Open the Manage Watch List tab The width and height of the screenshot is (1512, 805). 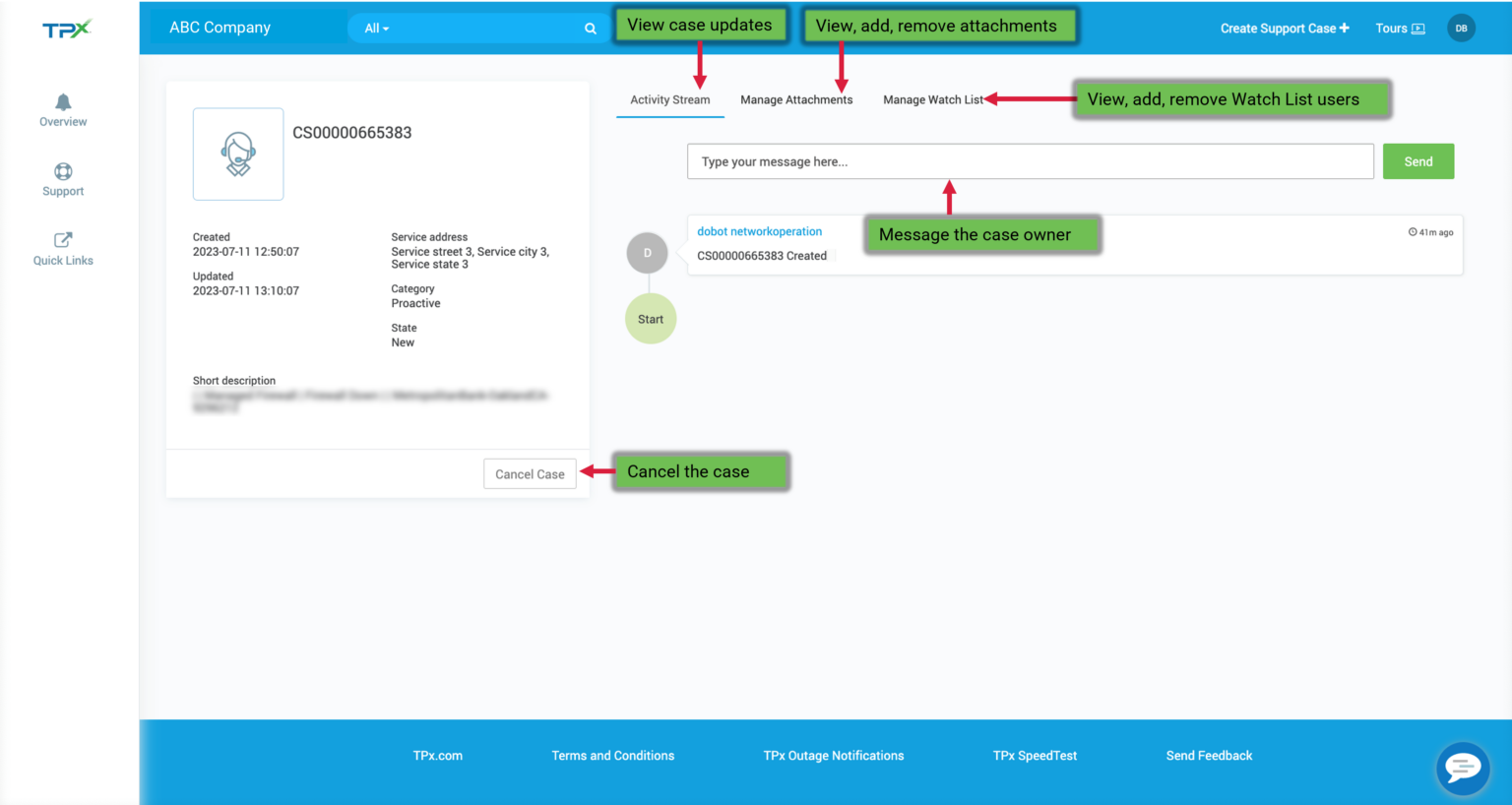click(932, 99)
